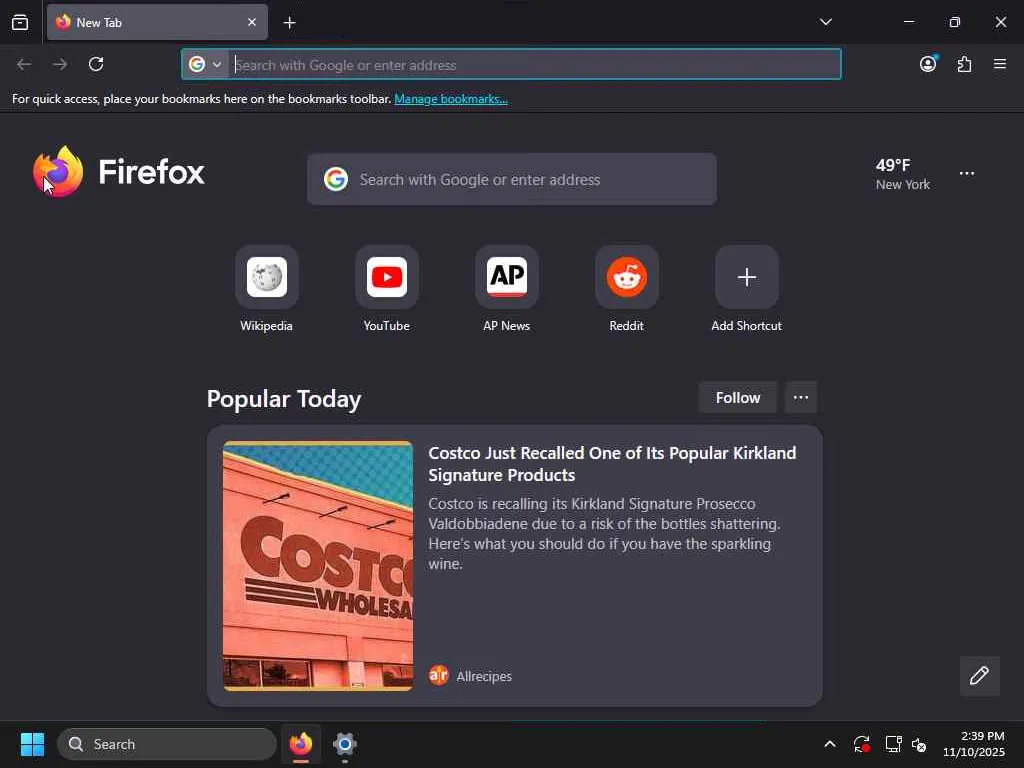Viewport: 1024px width, 768px height.
Task: Open the Settings gear taskbar icon
Action: 344,744
